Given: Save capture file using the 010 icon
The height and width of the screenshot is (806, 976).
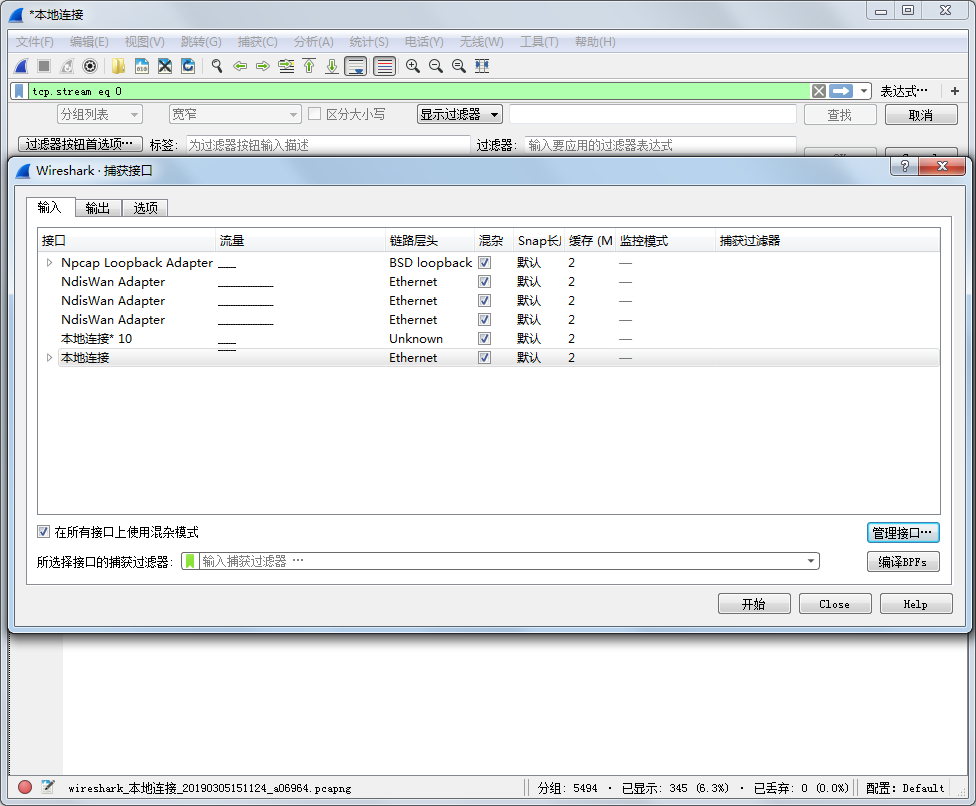Looking at the screenshot, I should [x=142, y=66].
